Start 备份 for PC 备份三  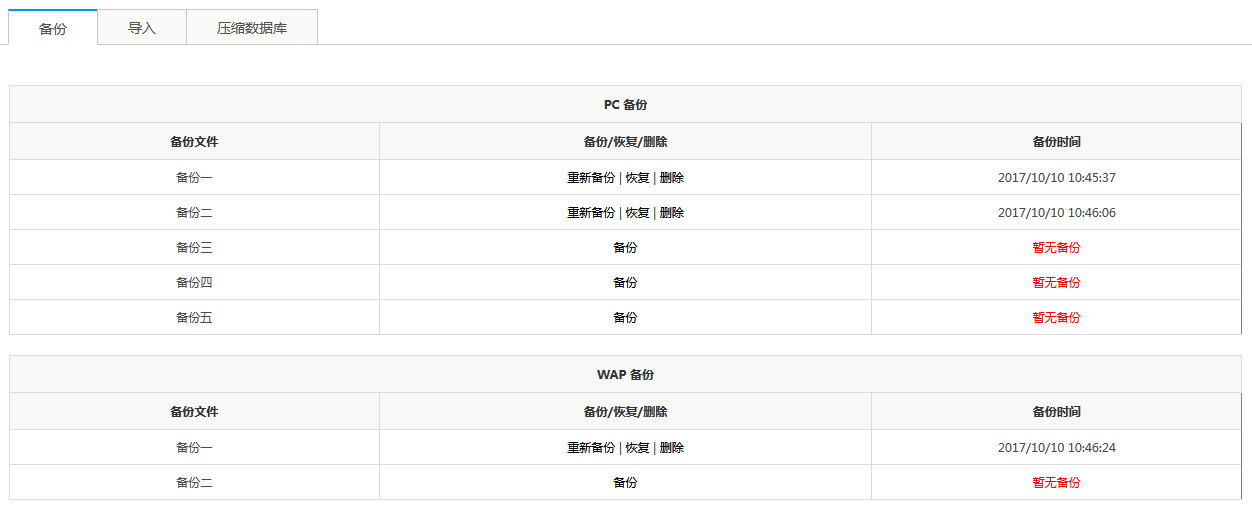(x=625, y=248)
